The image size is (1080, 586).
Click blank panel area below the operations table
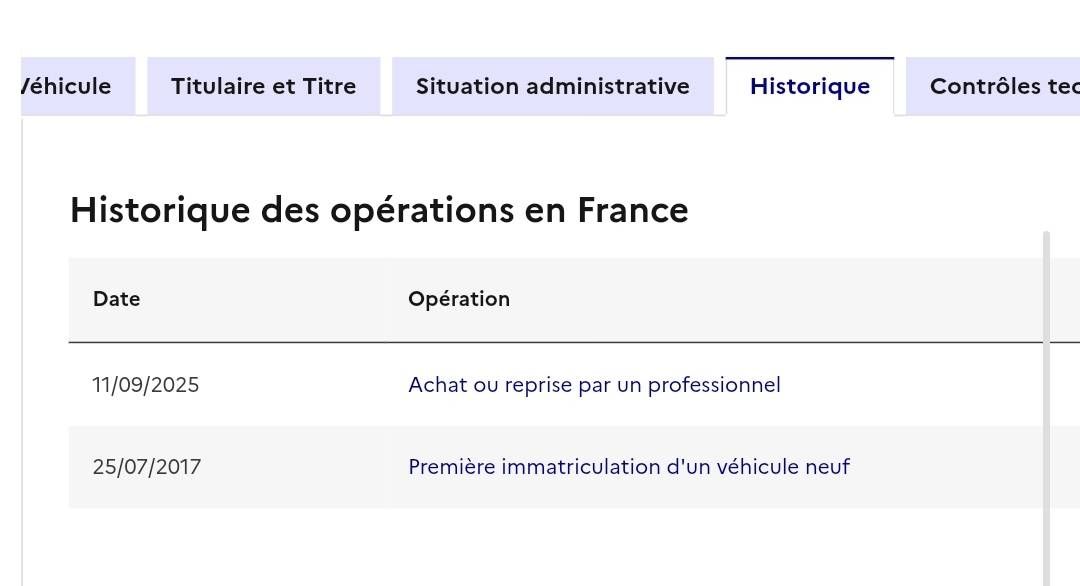(530, 547)
